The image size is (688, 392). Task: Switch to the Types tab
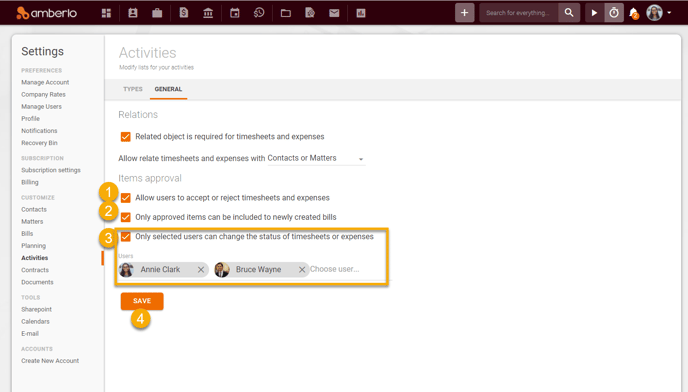(x=133, y=89)
